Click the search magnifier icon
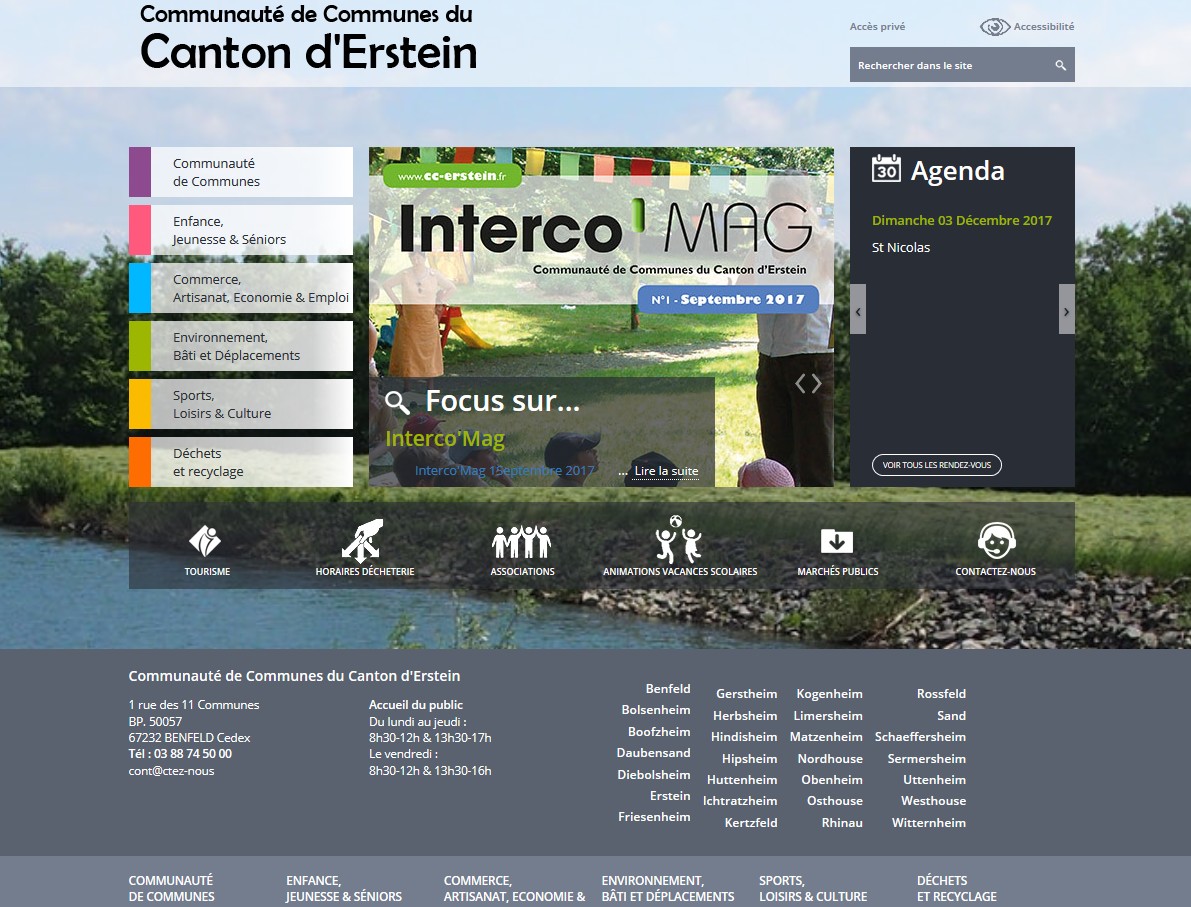Image resolution: width=1191 pixels, height=907 pixels. tap(1060, 66)
